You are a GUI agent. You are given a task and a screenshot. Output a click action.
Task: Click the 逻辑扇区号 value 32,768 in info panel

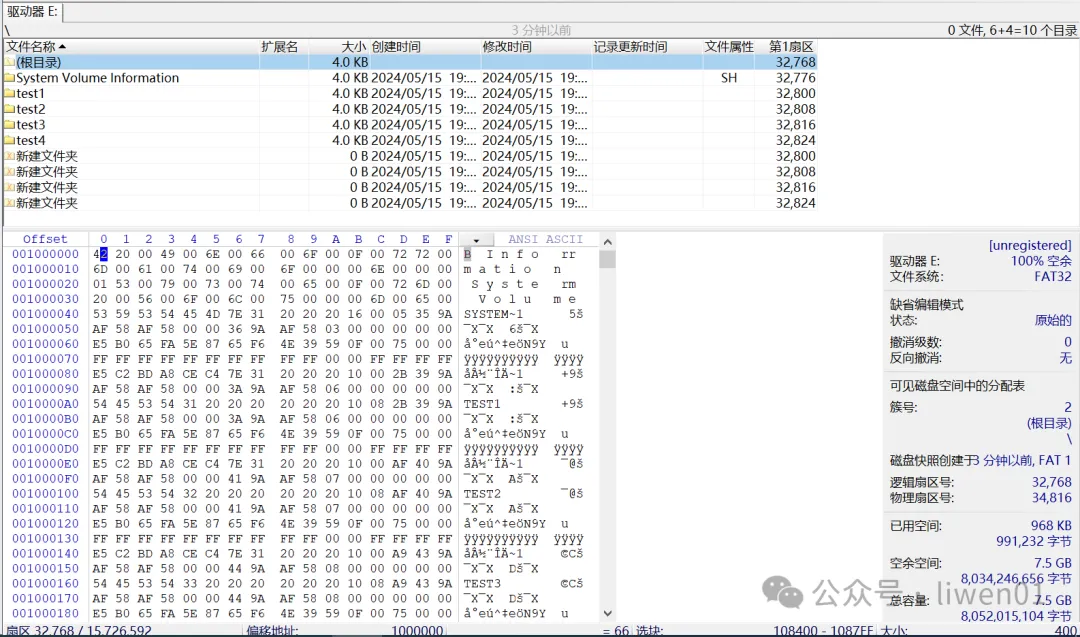[x=1051, y=482]
